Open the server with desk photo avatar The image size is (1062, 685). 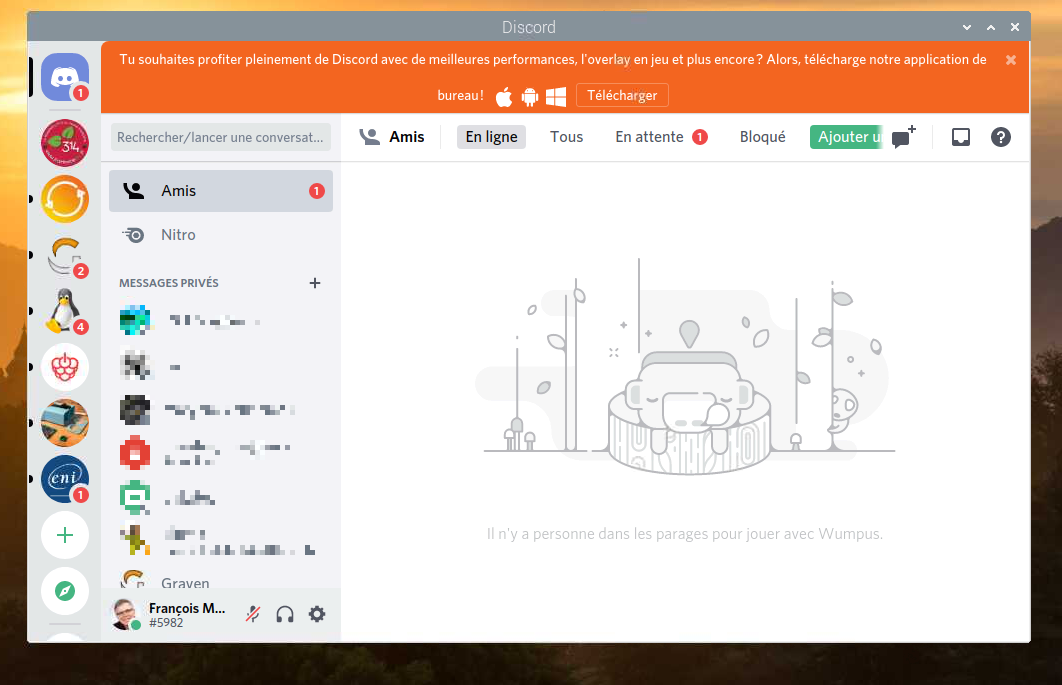tap(65, 423)
